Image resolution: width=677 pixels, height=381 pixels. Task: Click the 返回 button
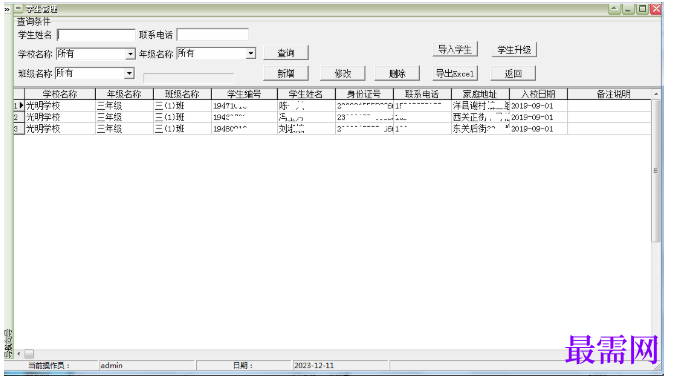pos(513,73)
